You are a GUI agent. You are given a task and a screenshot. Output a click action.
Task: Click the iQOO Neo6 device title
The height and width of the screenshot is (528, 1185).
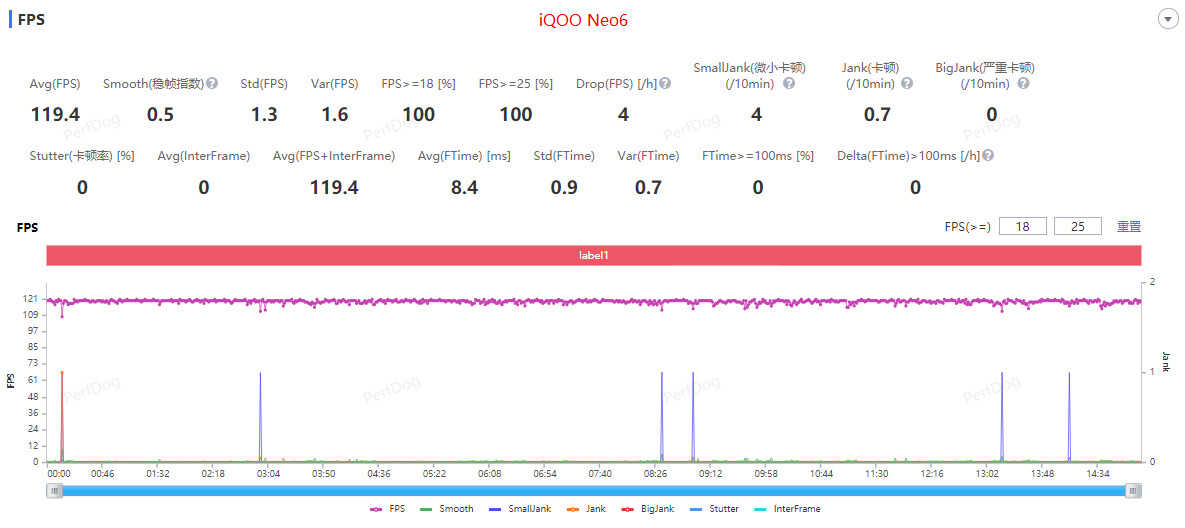(583, 20)
